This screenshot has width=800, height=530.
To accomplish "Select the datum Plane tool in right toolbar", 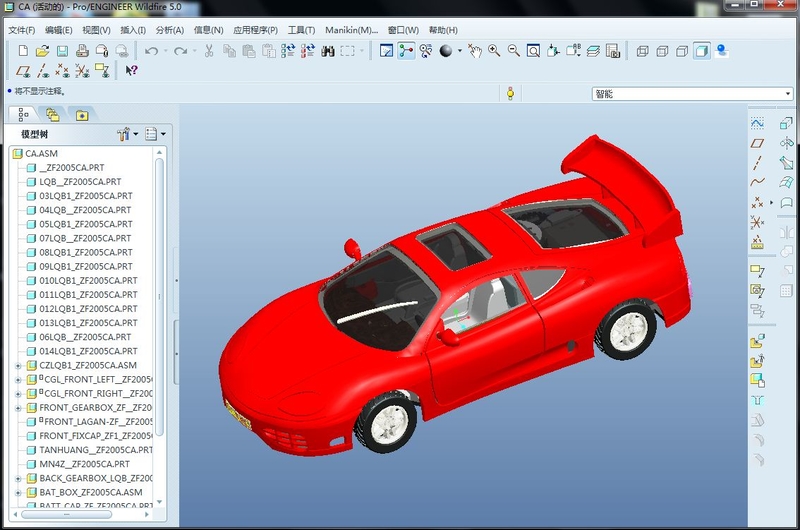I will coord(757,143).
